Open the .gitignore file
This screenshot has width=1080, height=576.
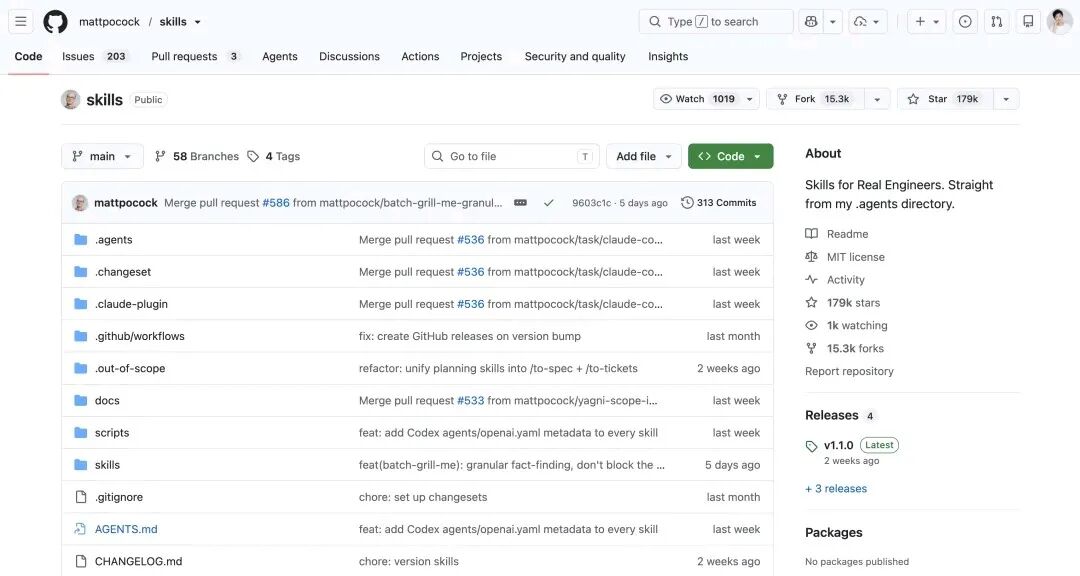pos(118,497)
